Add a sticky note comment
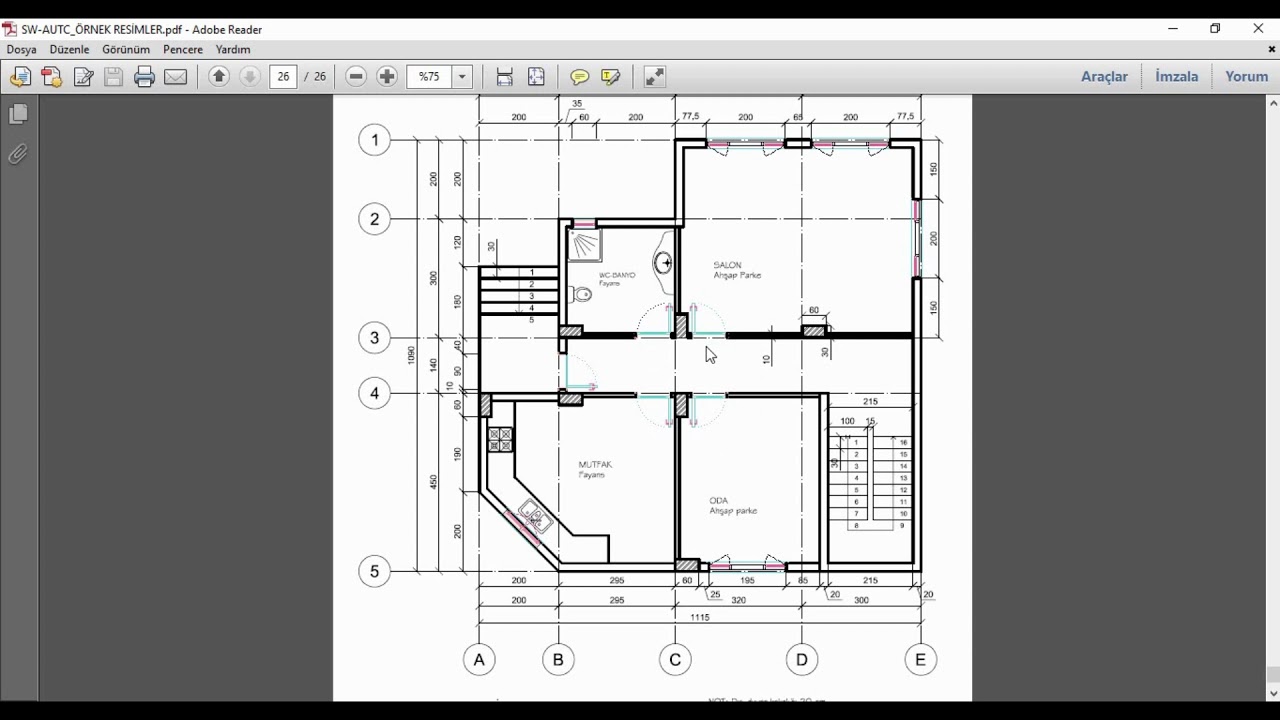Viewport: 1280px width, 720px height. click(579, 77)
